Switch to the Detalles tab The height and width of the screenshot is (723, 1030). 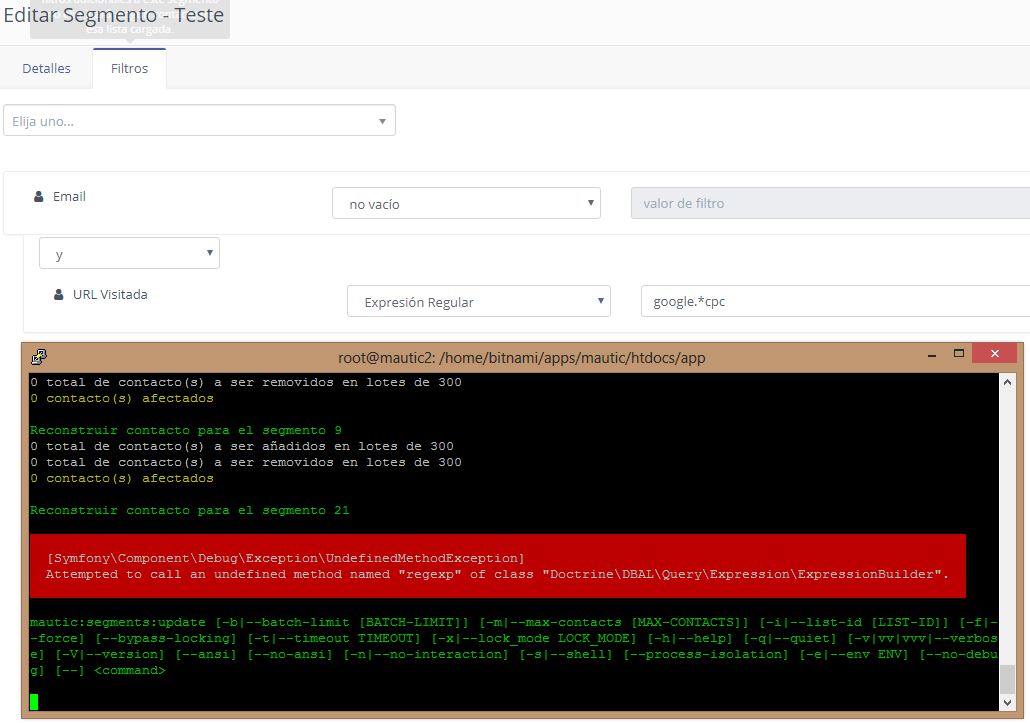(x=46, y=68)
